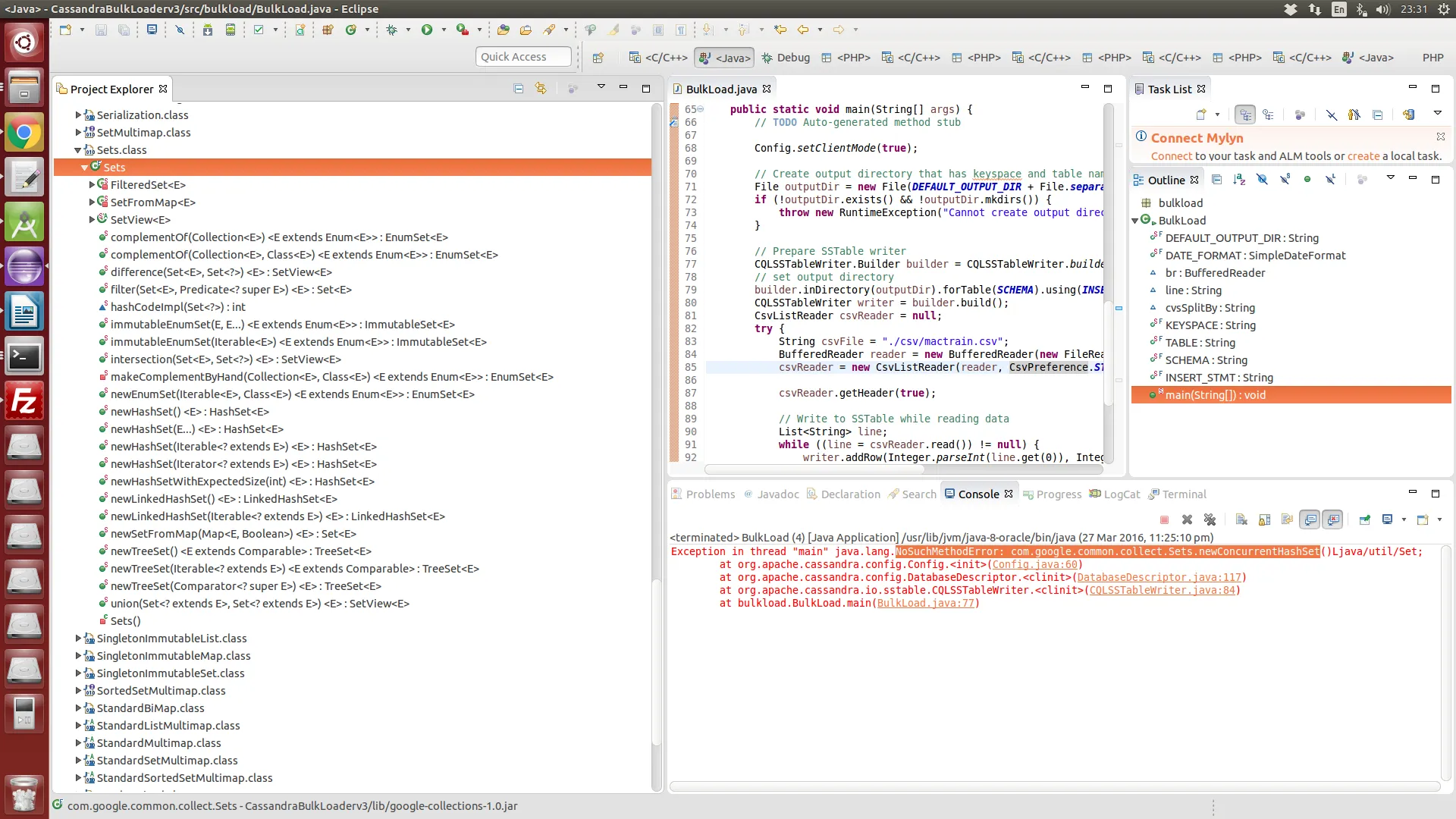This screenshot has height=819, width=1456.
Task: Click Collapse All icon in Project Explorer
Action: tap(519, 89)
